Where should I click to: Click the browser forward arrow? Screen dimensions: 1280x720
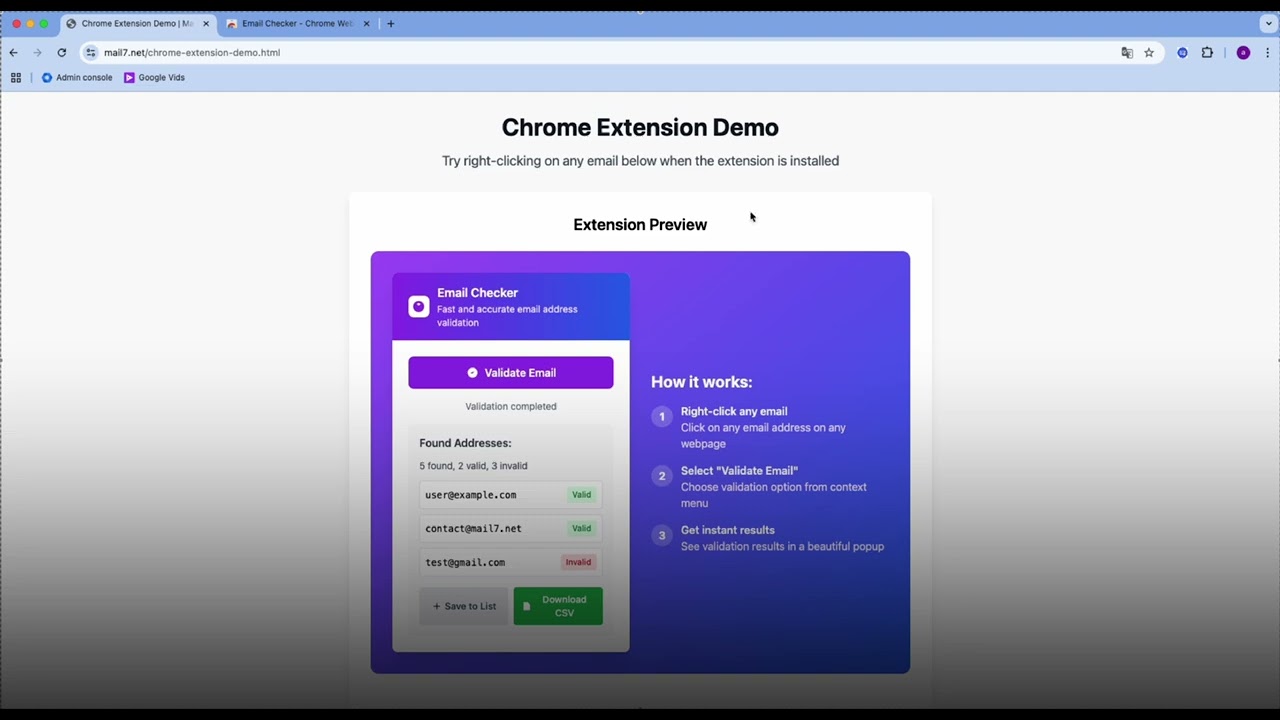coord(37,52)
